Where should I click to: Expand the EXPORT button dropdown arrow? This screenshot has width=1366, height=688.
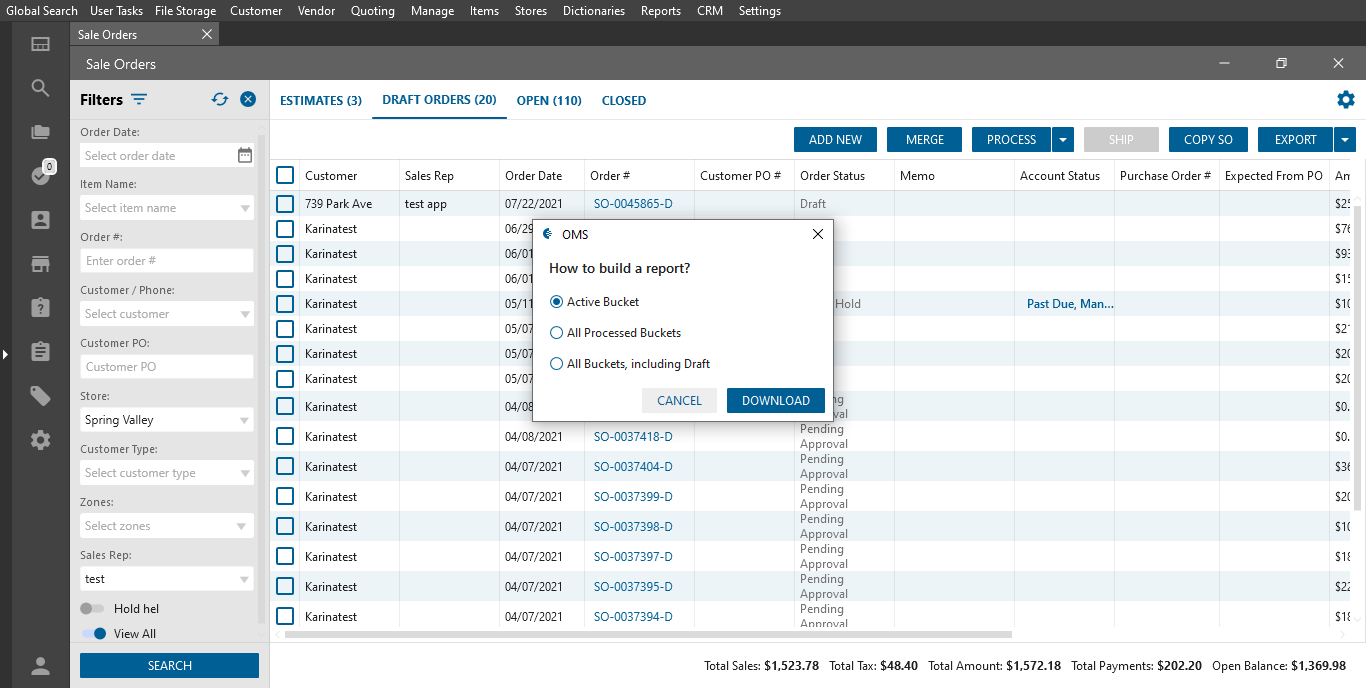pyautogui.click(x=1345, y=140)
